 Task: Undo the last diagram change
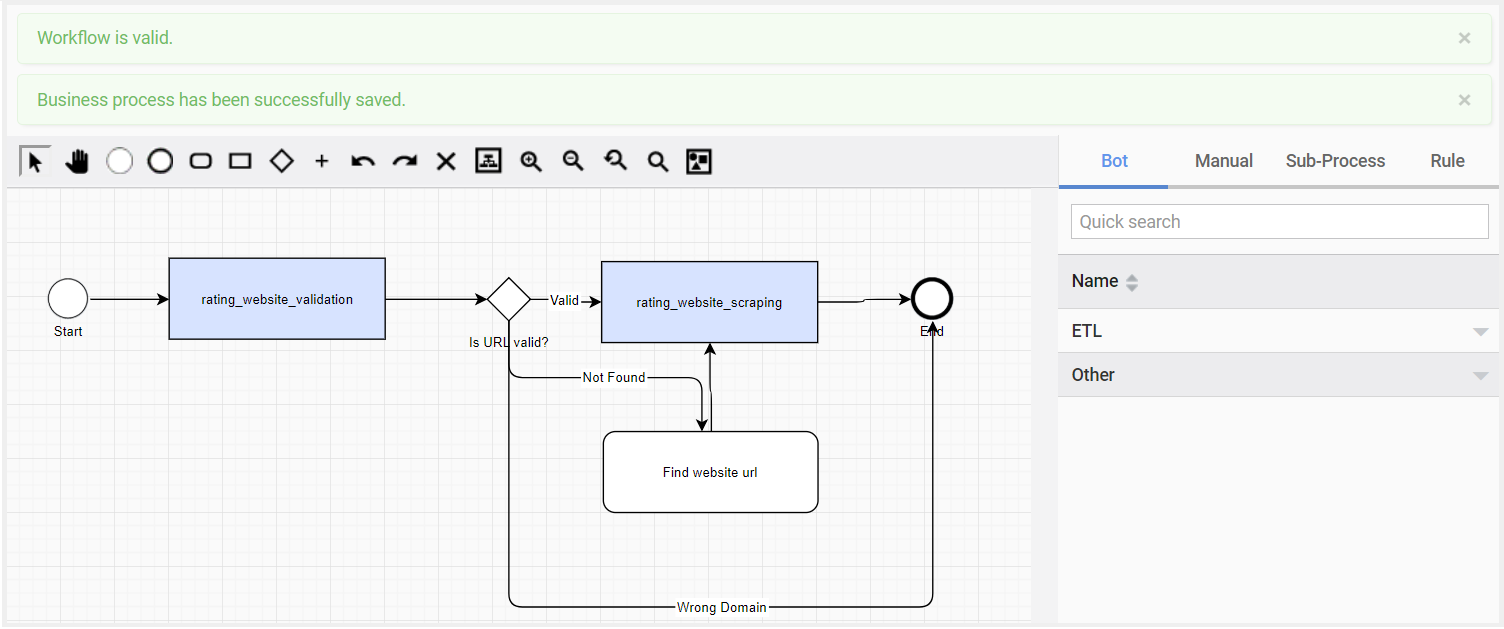(x=363, y=161)
